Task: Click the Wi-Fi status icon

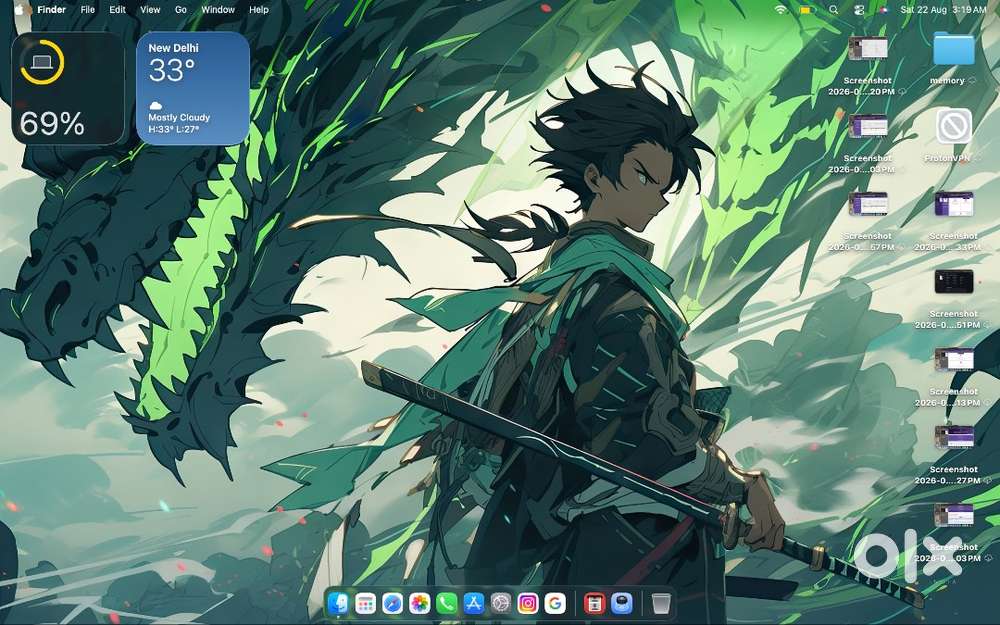Action: click(781, 10)
